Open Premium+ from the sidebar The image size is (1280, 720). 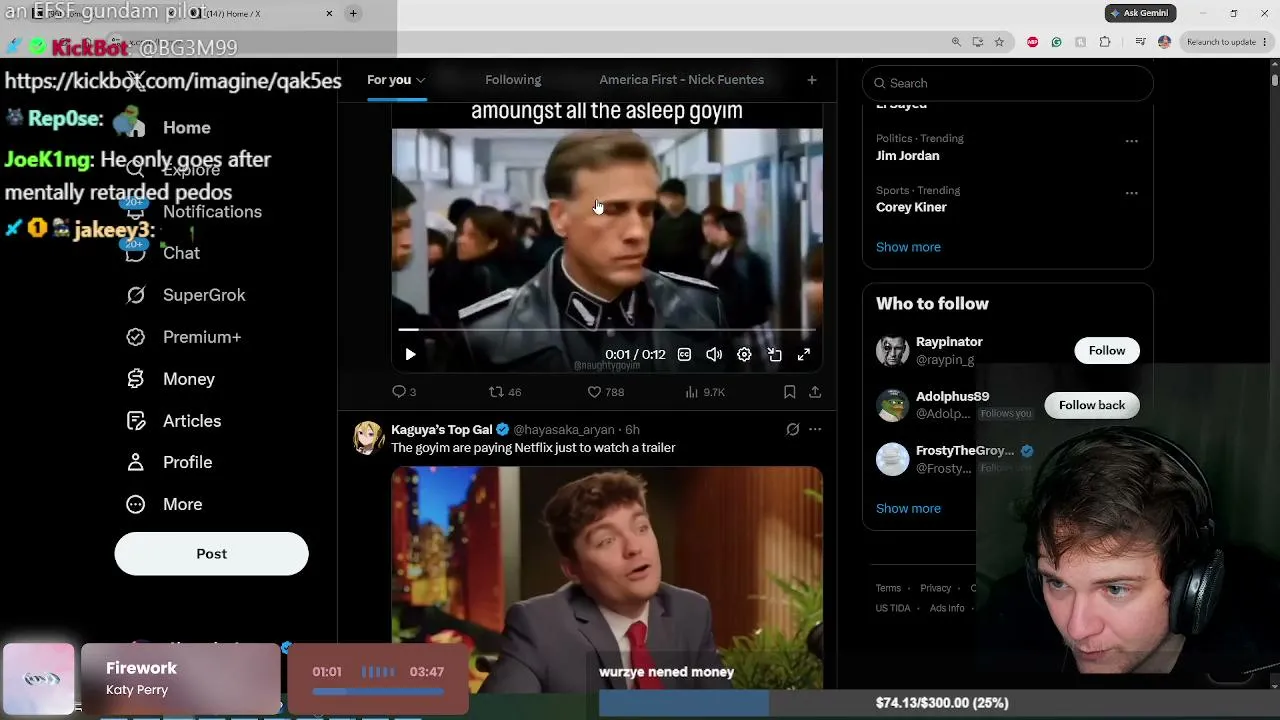184,338
